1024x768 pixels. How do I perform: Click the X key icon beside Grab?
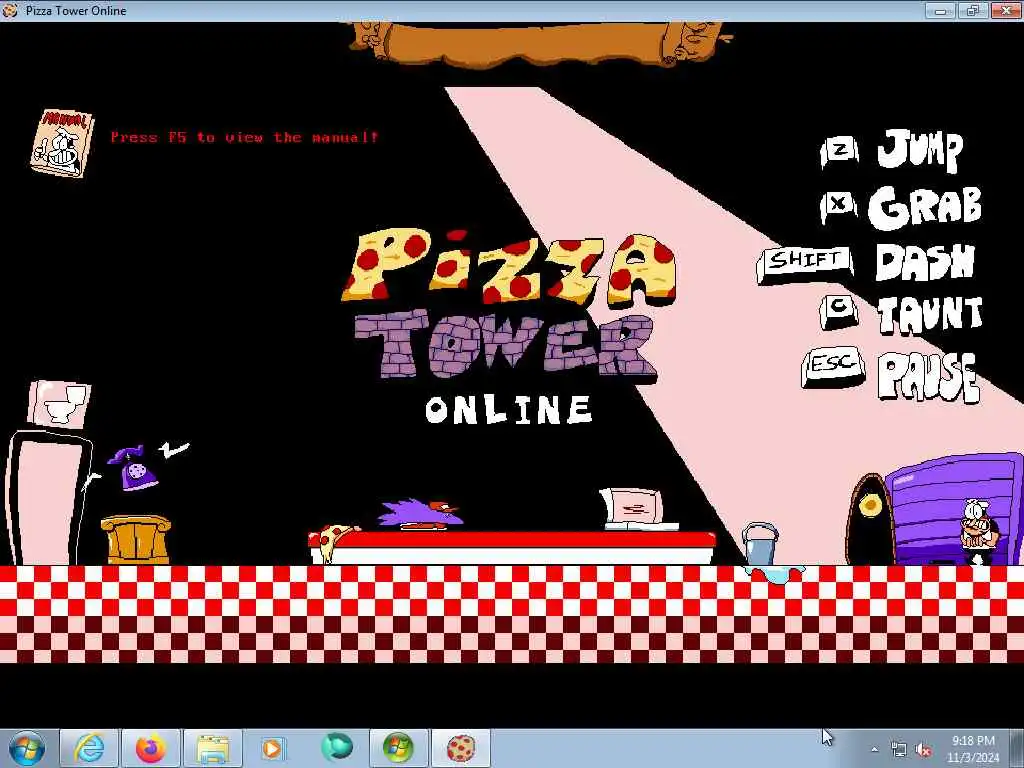(840, 206)
